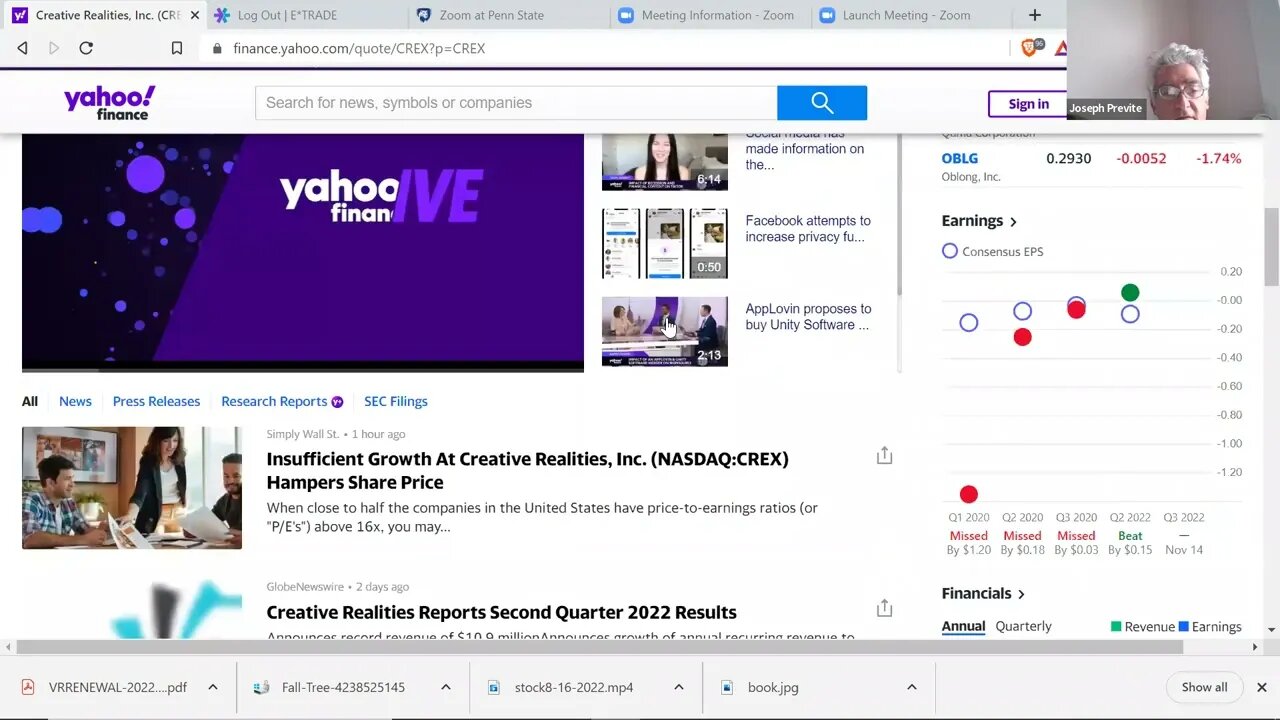Click the Sign in button
The width and height of the screenshot is (1280, 720).
point(1028,104)
